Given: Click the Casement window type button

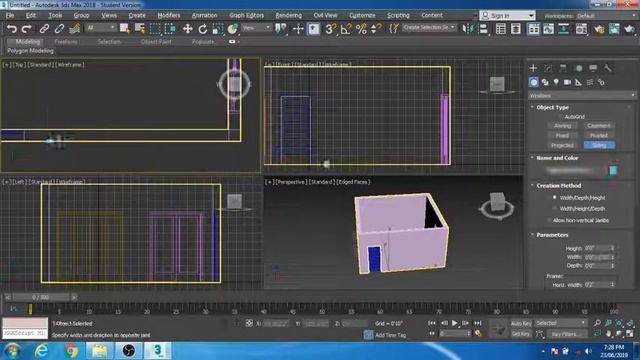Looking at the screenshot, I should (x=599, y=126).
